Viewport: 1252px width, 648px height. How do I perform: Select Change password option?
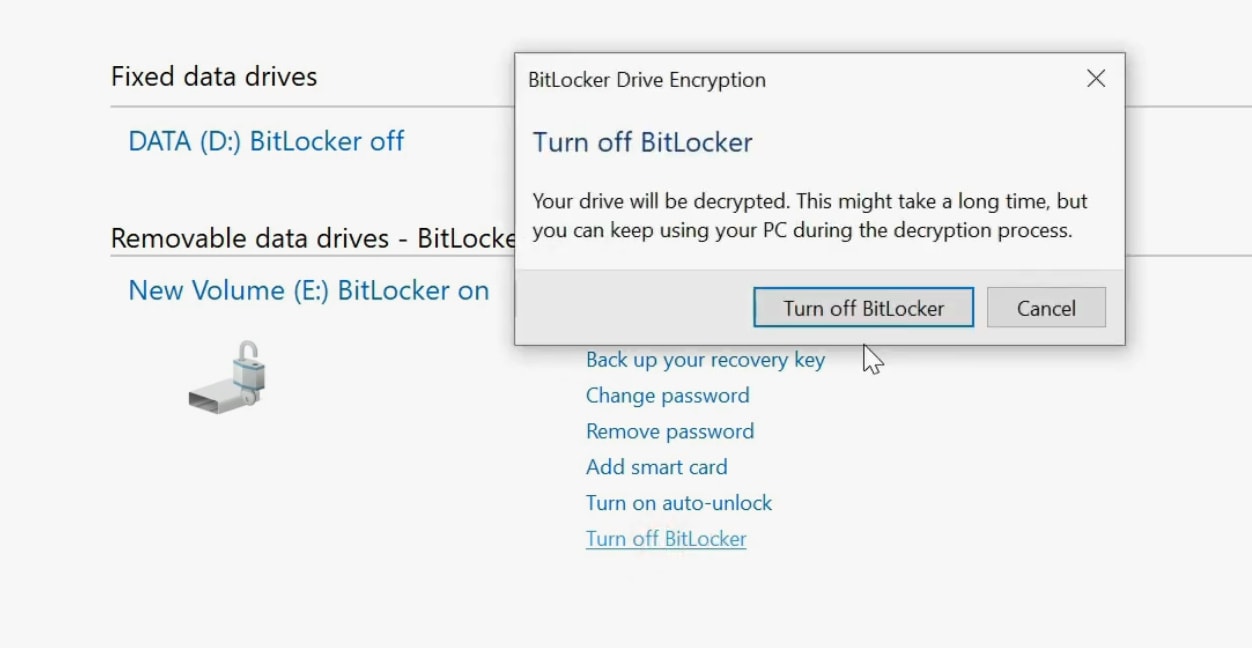point(667,395)
